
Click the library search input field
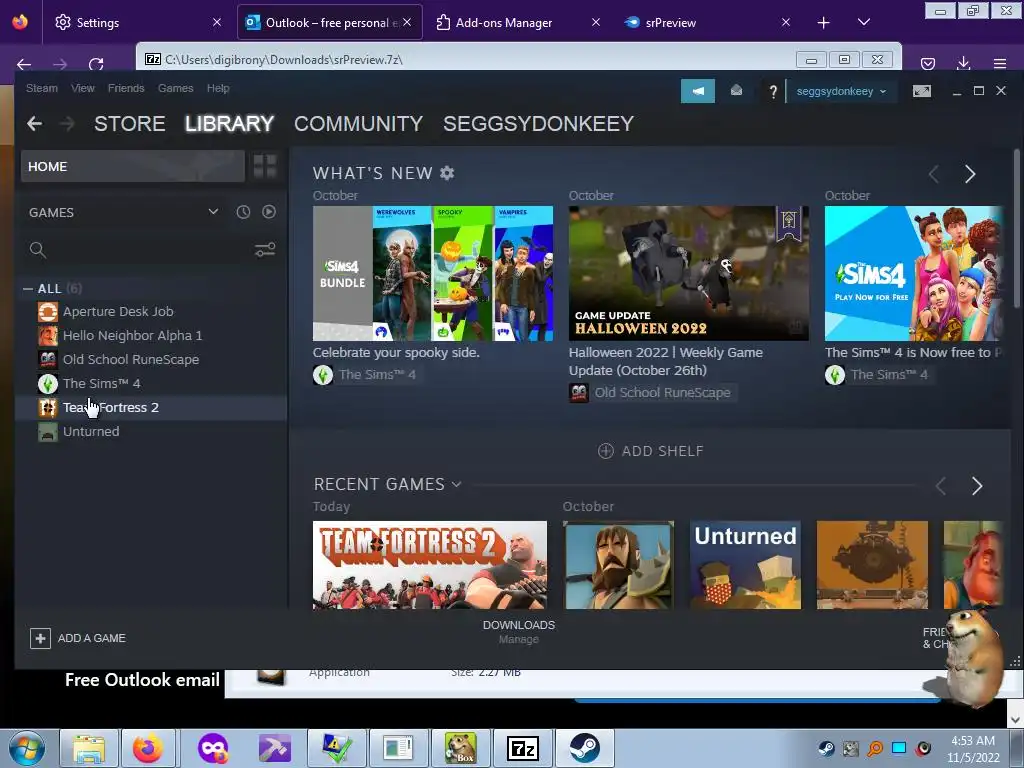click(148, 249)
